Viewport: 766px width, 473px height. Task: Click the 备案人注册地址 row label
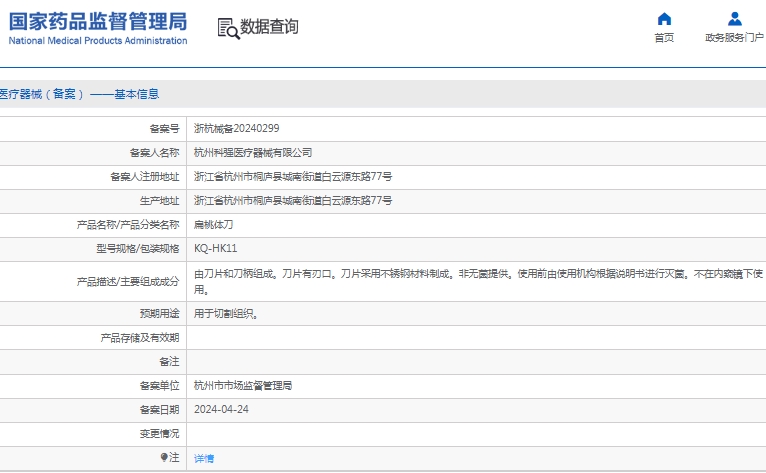(145, 177)
